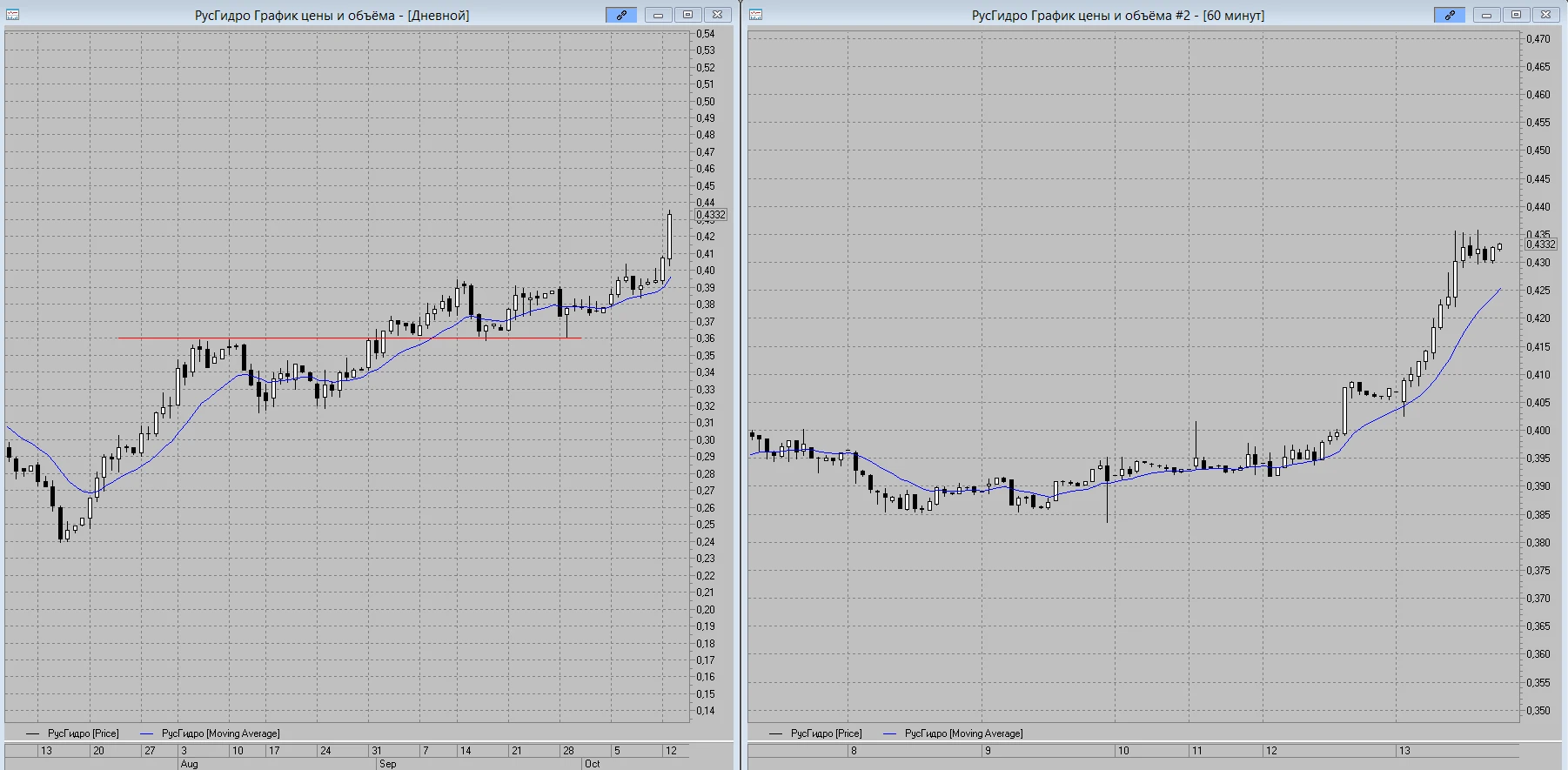Minimize the 60 минут chart window
The width and height of the screenshot is (1568, 770).
pyautogui.click(x=1486, y=15)
